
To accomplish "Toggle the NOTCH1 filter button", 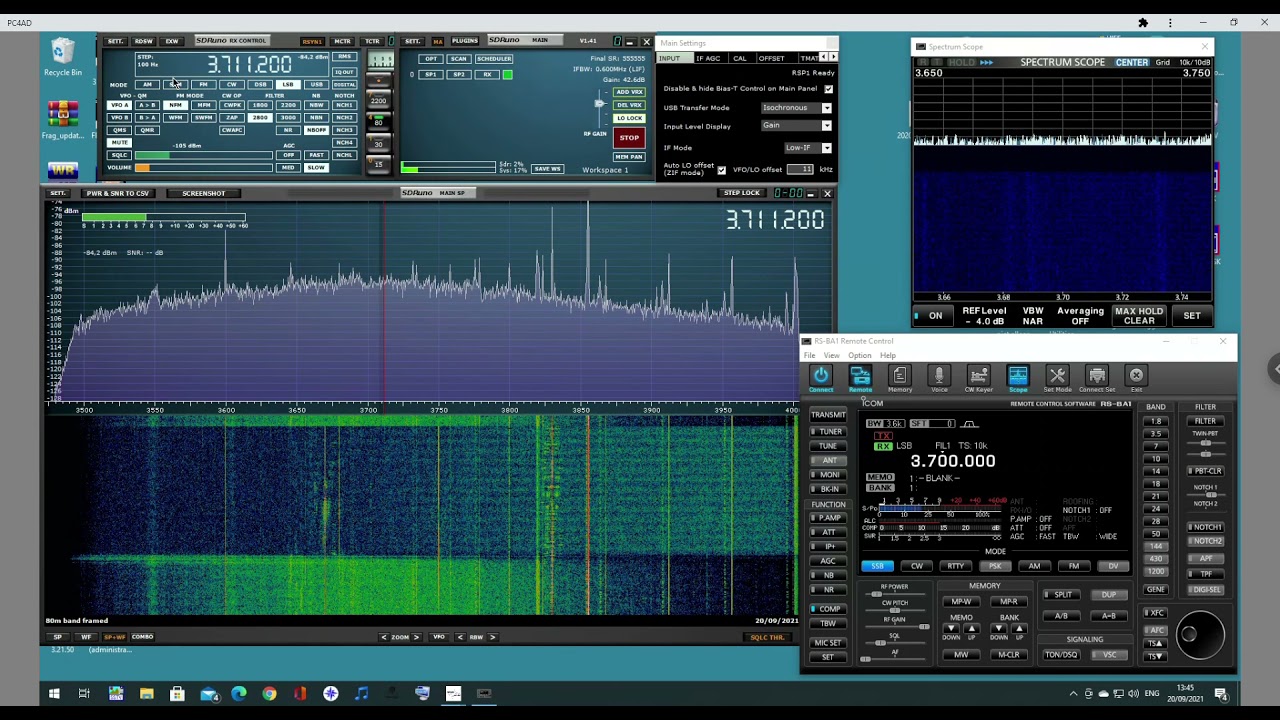I will [x=1205, y=527].
